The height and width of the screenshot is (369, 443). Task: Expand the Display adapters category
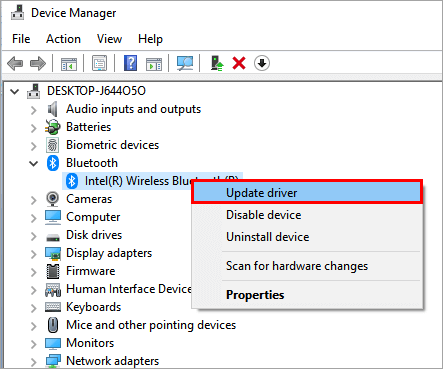pos(34,254)
